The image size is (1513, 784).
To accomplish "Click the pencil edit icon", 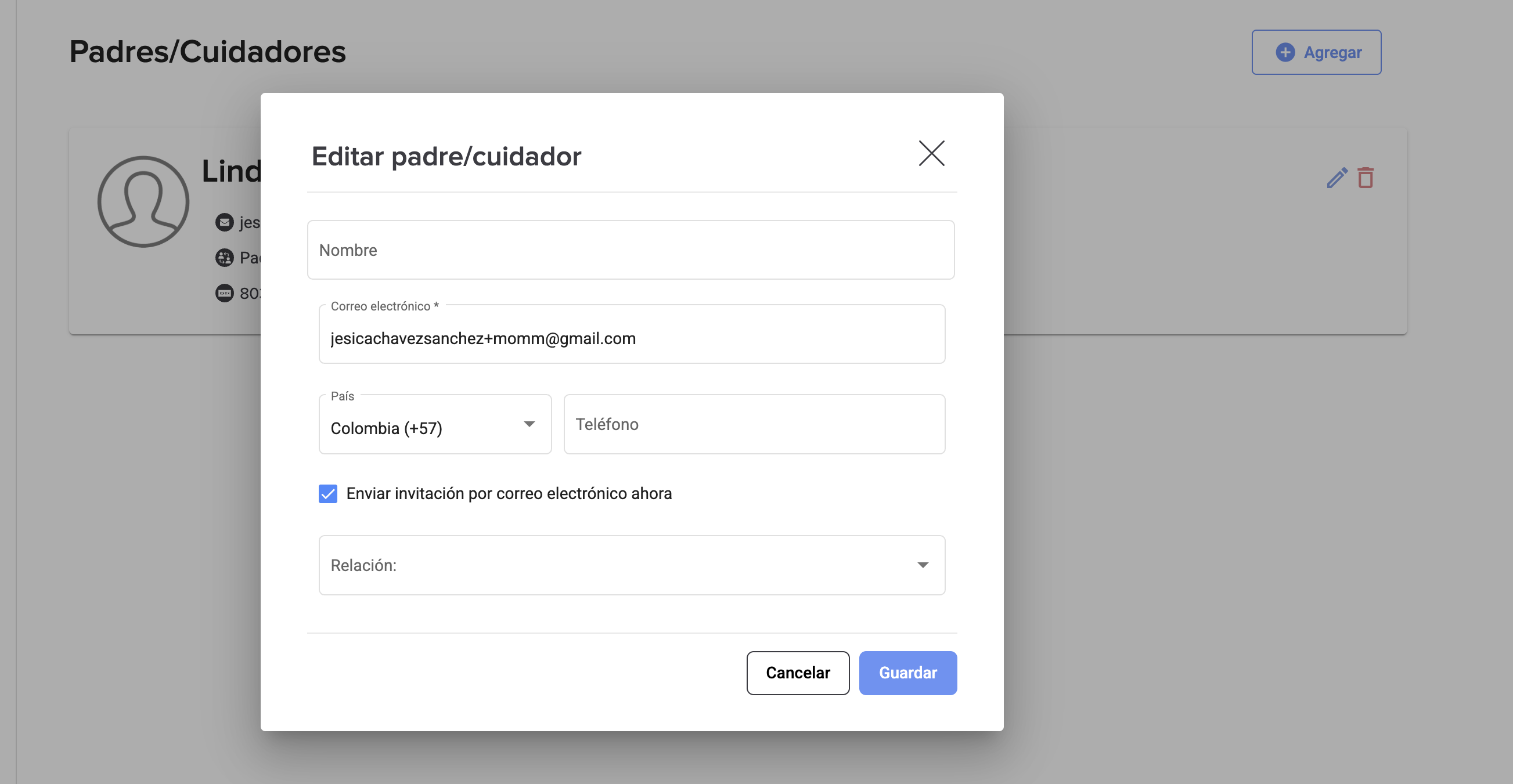I will click(1337, 178).
